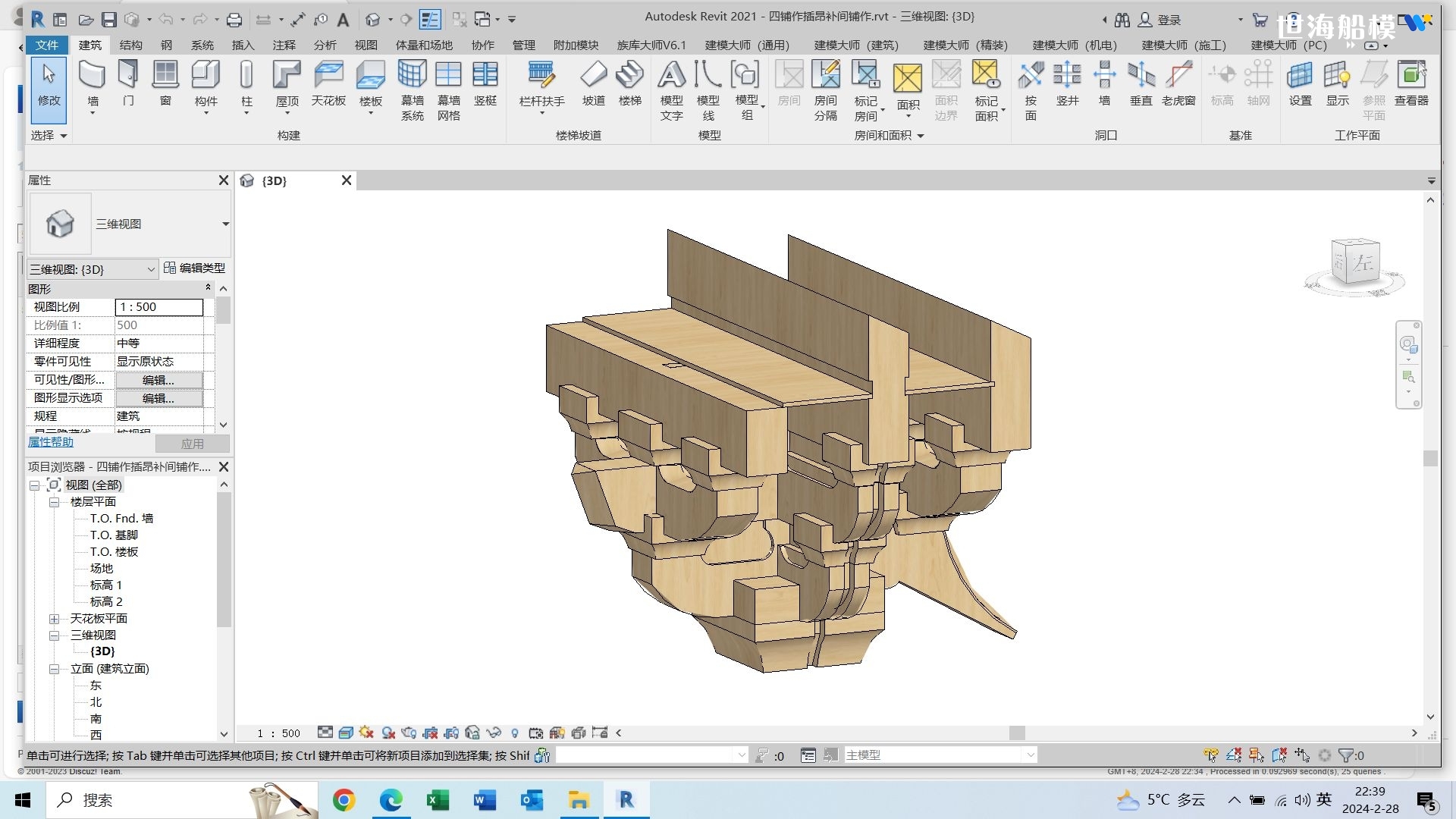The image size is (1456, 819).
Task: Collapse the 立面 (建筑立面) tree node
Action: coord(55,669)
